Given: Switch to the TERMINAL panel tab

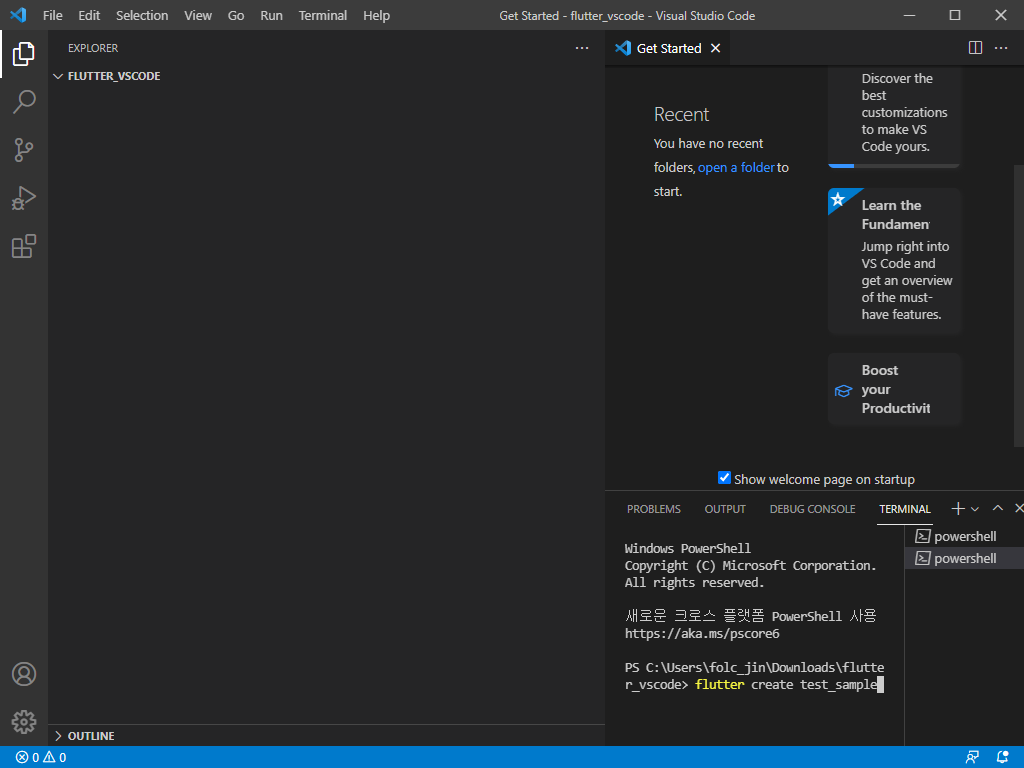Looking at the screenshot, I should pos(904,509).
